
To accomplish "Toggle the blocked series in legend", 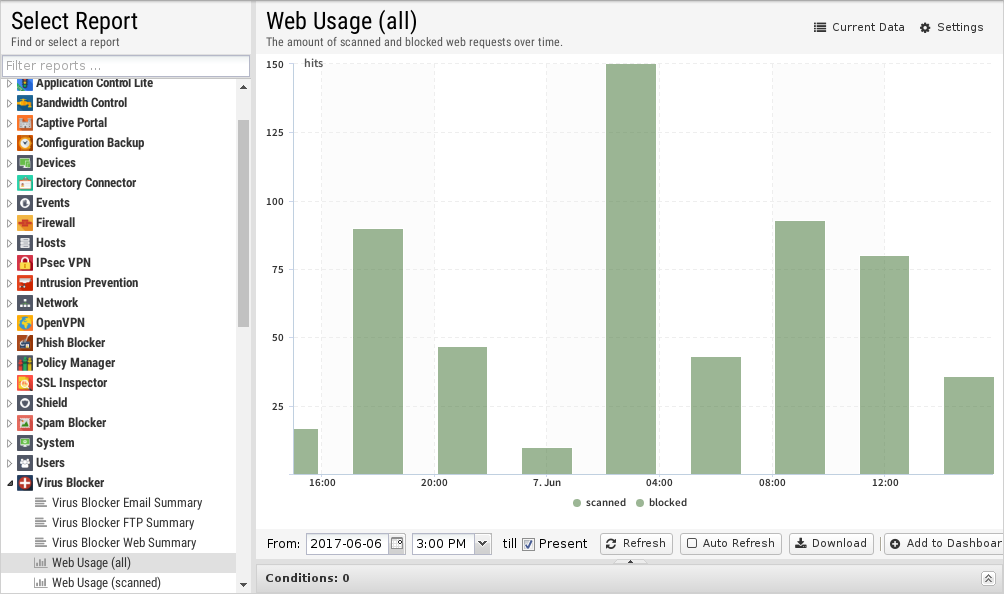I will pos(661,502).
